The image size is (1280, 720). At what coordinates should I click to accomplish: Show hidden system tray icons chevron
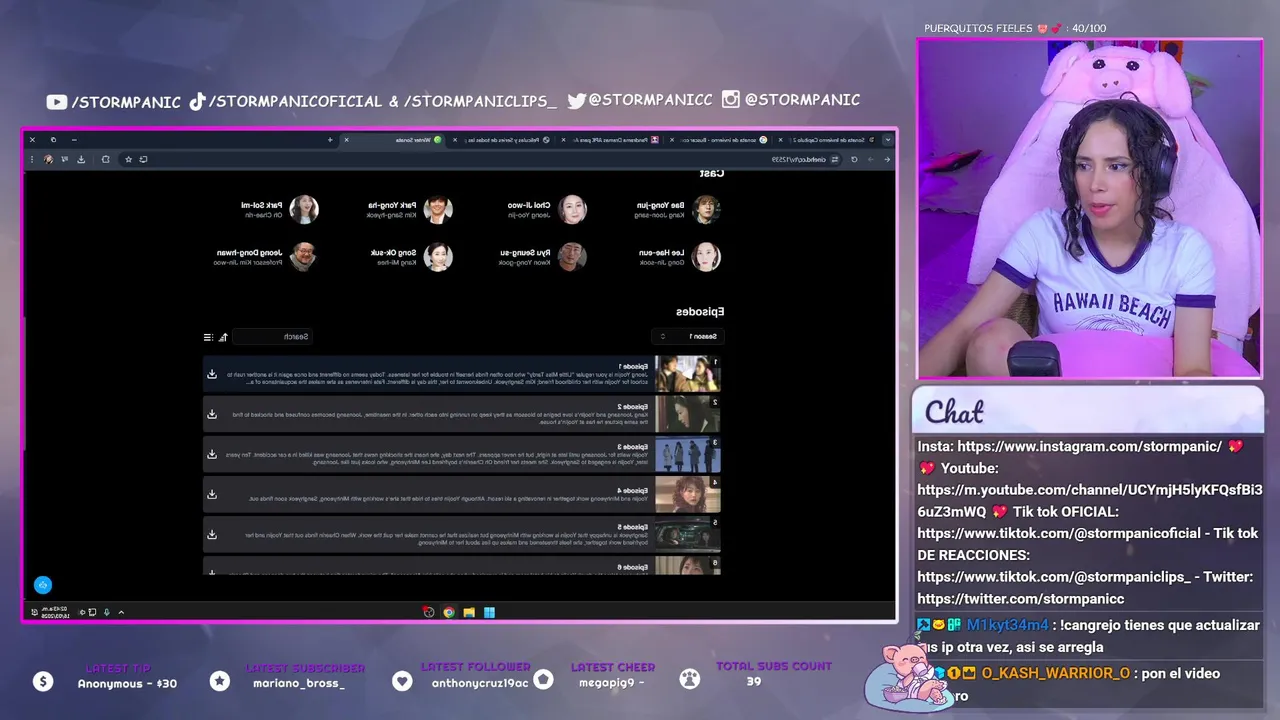tap(121, 612)
